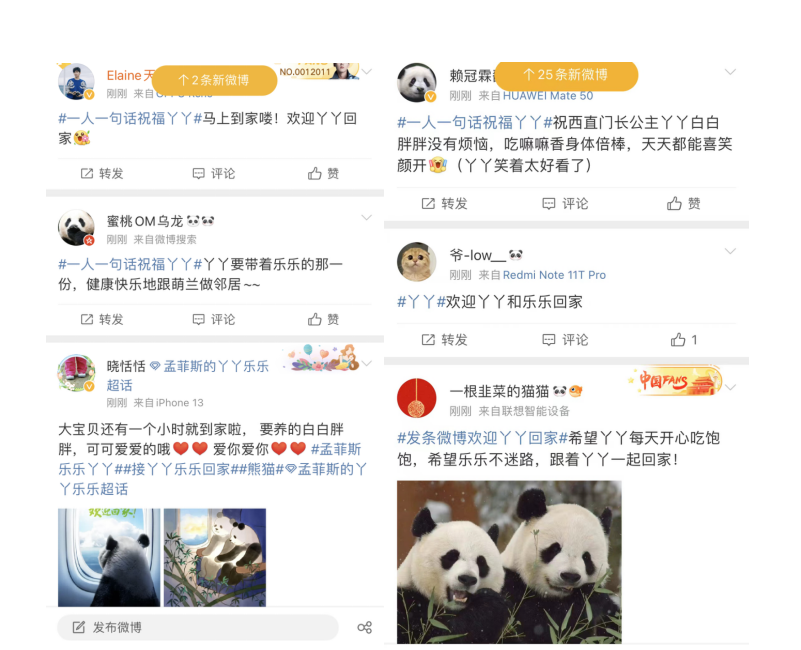801x650 pixels.
Task: Open #发布微博欢迎丫丫回家# hashtag link
Action: click(483, 438)
